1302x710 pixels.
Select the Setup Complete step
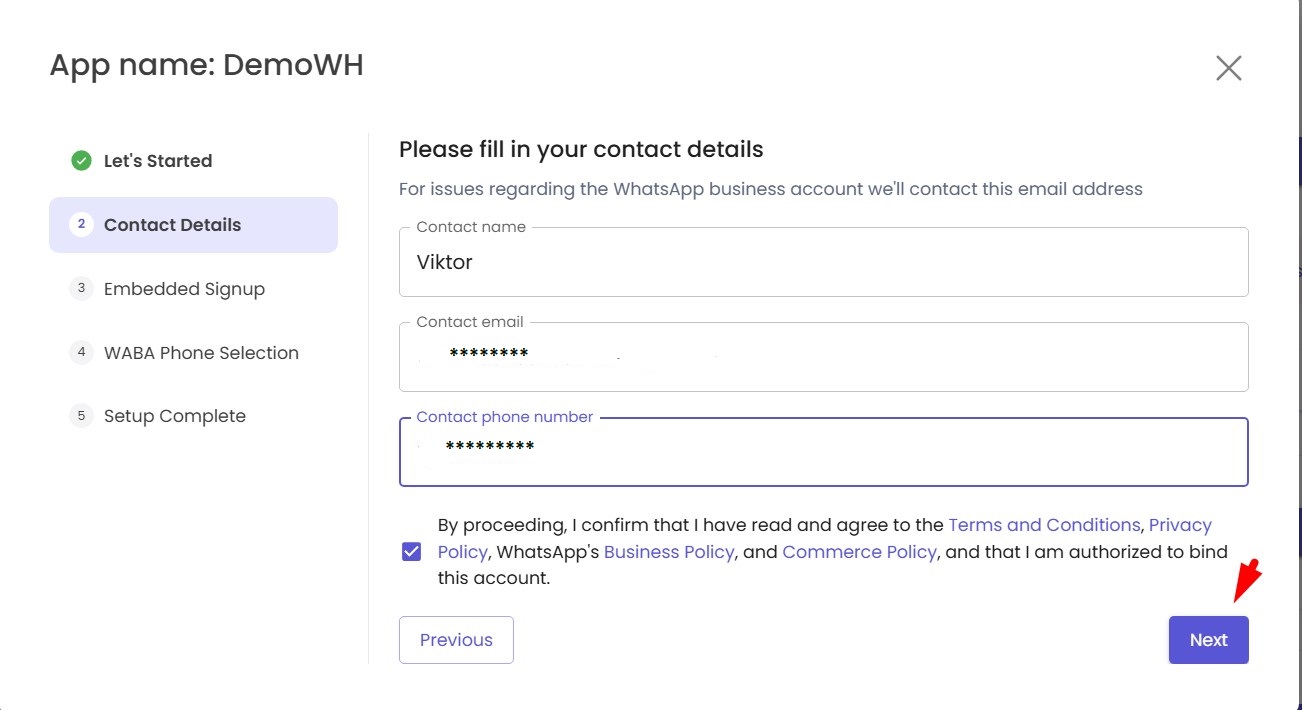(175, 416)
